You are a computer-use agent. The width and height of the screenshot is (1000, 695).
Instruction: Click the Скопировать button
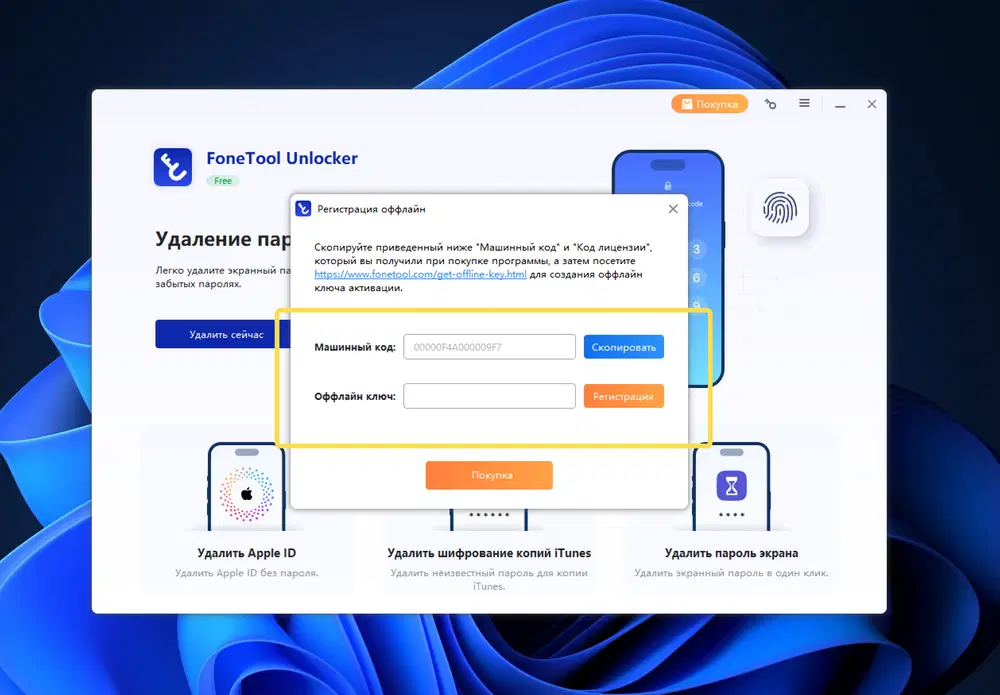(x=624, y=347)
